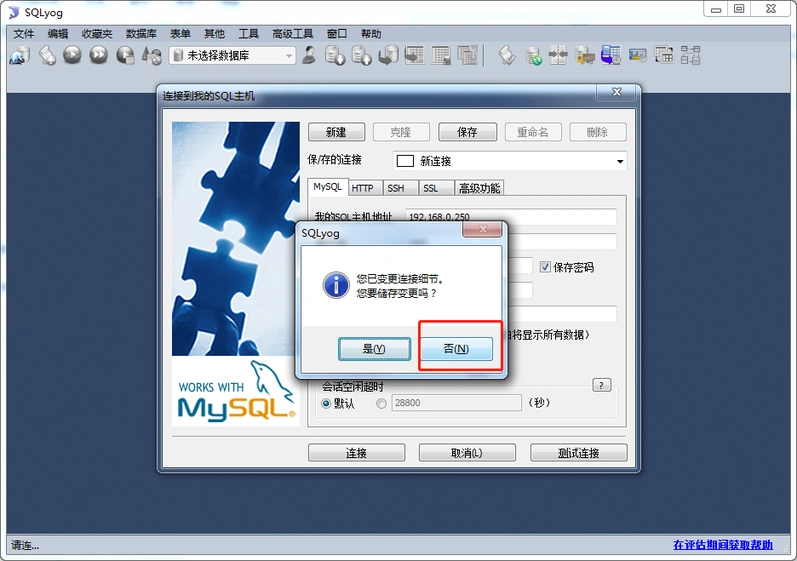
Task: Click the 新建 button
Action: point(336,132)
